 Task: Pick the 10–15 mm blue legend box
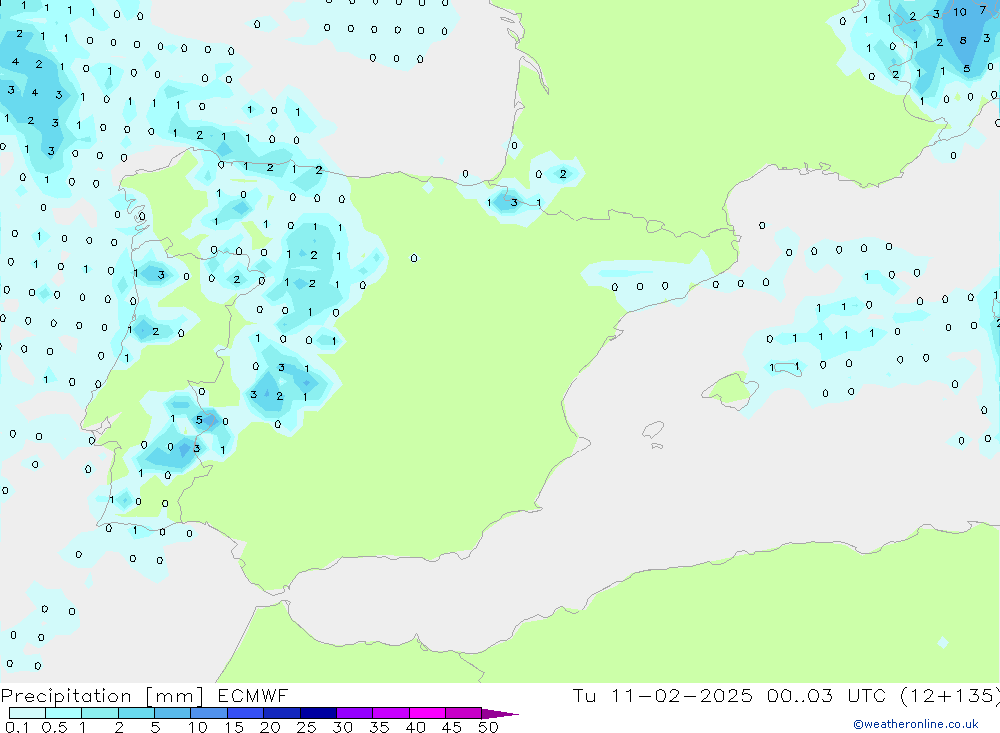pos(209,713)
